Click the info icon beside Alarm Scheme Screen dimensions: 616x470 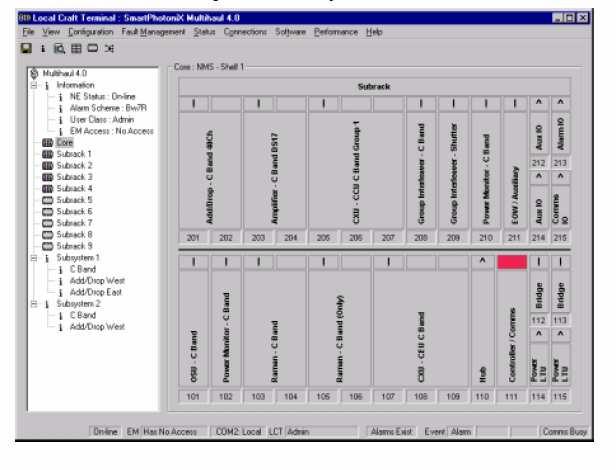(60, 108)
